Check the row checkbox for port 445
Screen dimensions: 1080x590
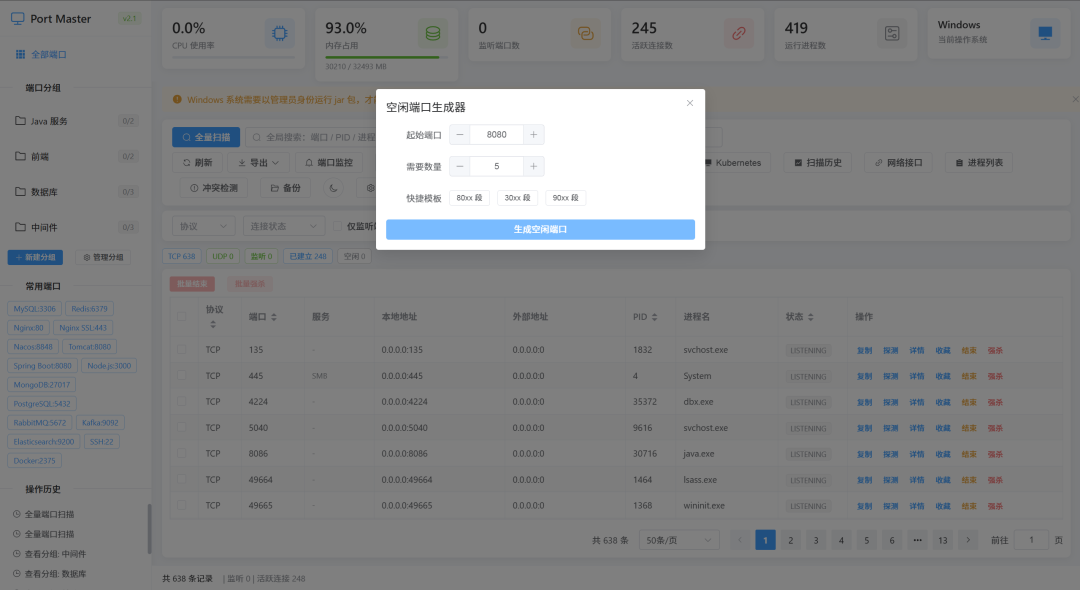click(x=182, y=376)
